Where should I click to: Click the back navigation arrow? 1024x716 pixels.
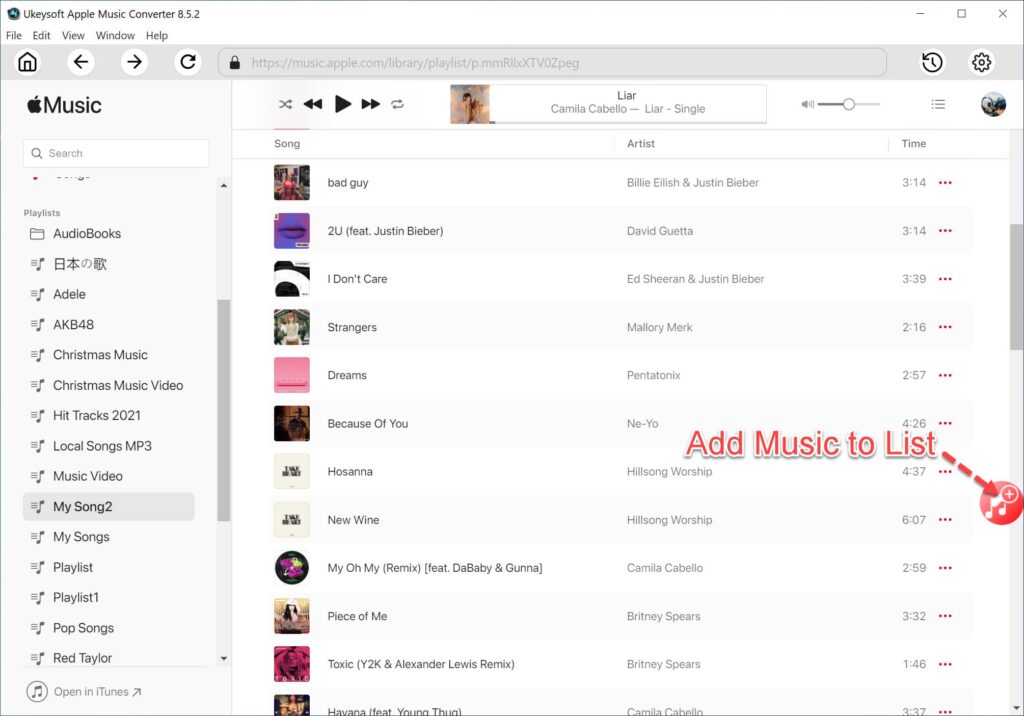point(81,62)
